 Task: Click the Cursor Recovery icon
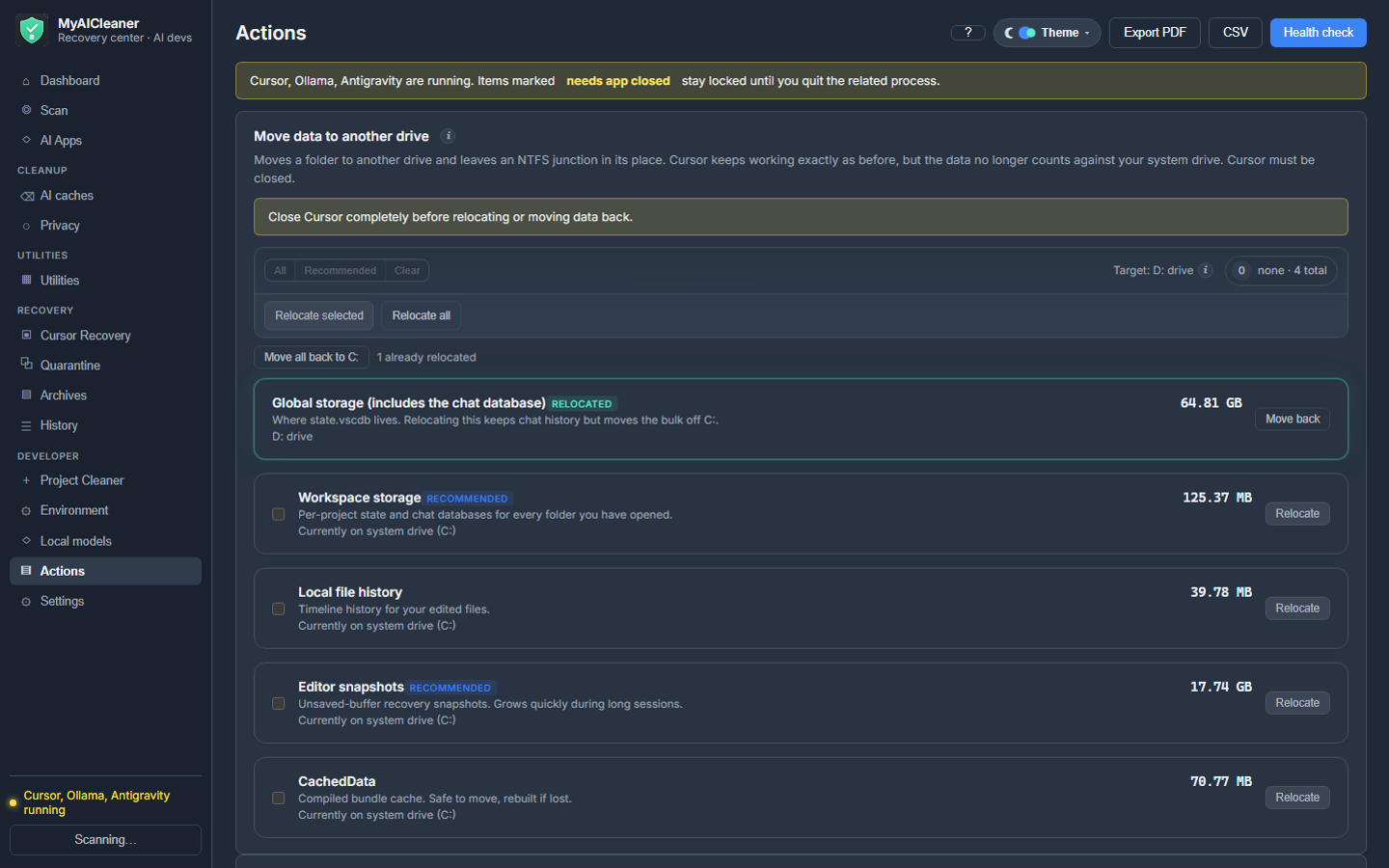(26, 335)
